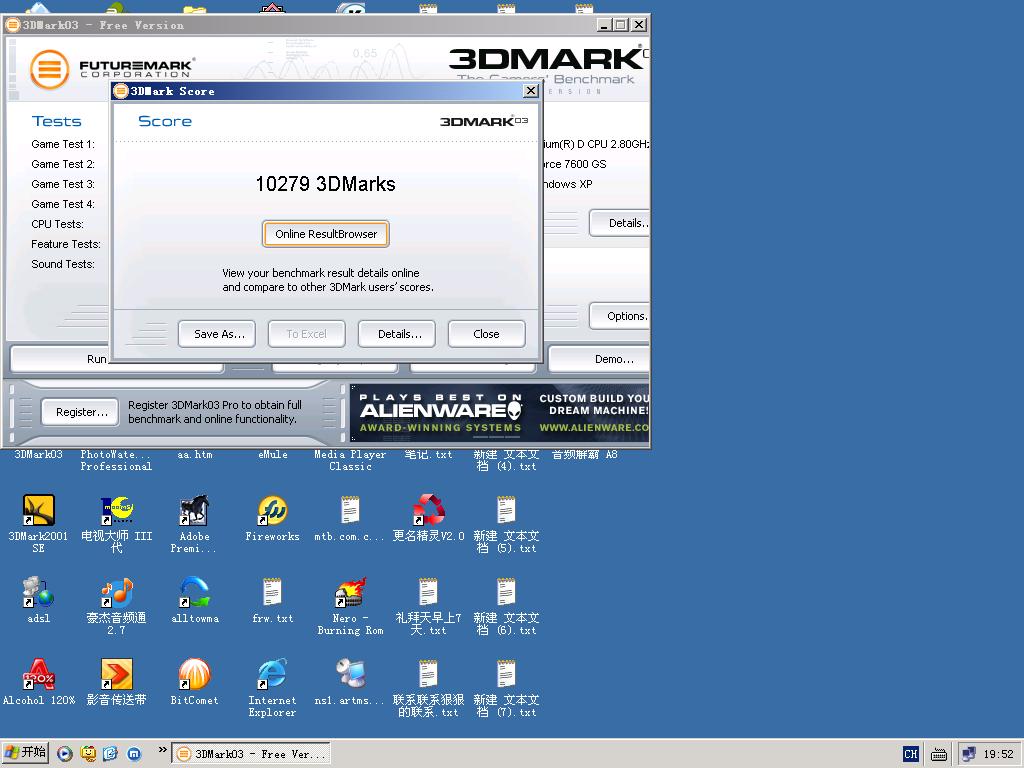Click Media Player Classic icon label
The width and height of the screenshot is (1024, 768).
tap(350, 460)
